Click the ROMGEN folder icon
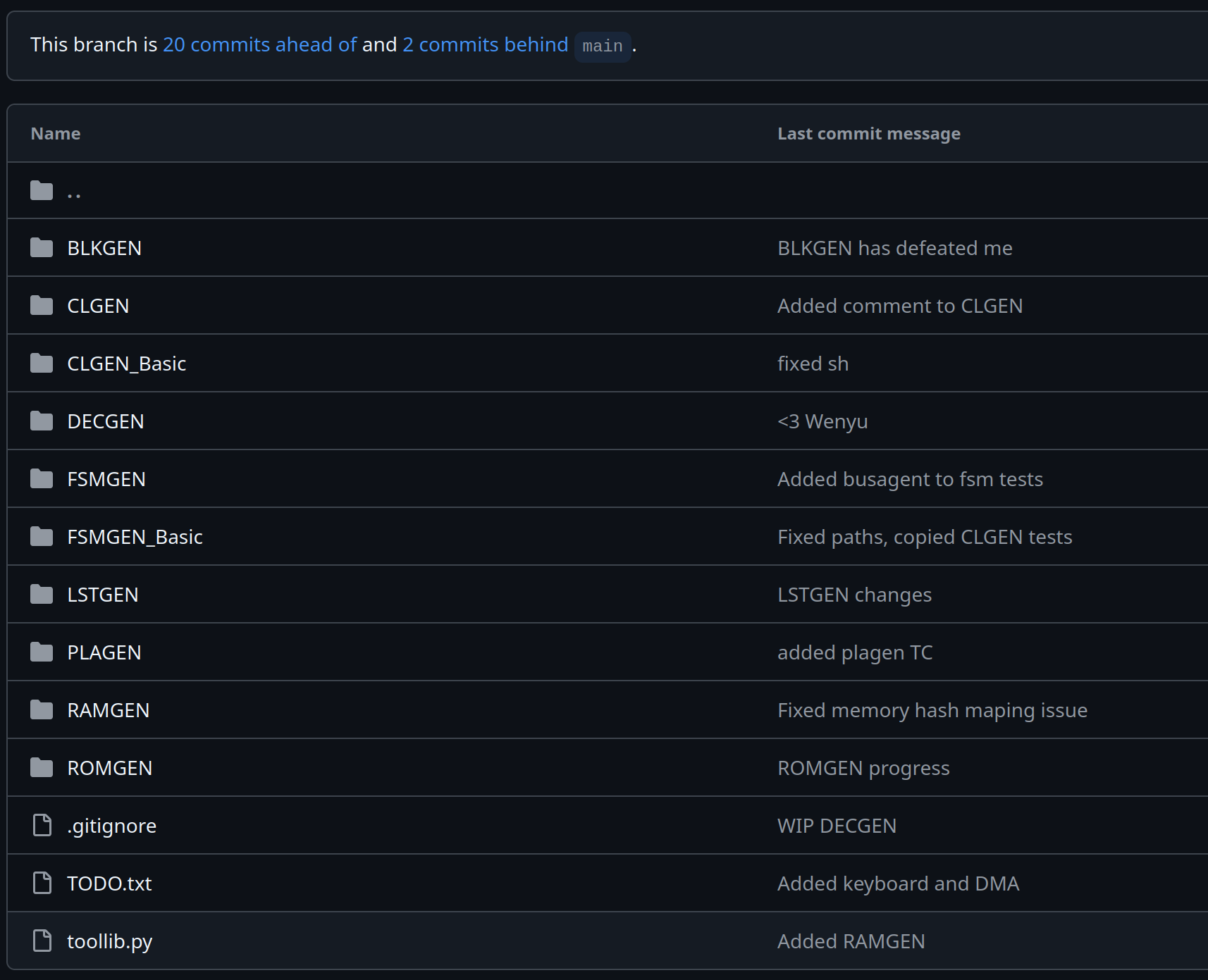This screenshot has height=980, width=1208. (42, 768)
